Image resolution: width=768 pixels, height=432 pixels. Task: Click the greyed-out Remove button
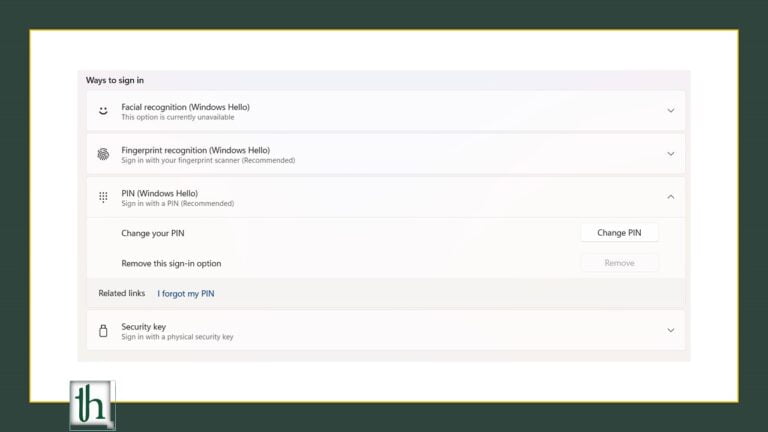tap(619, 263)
